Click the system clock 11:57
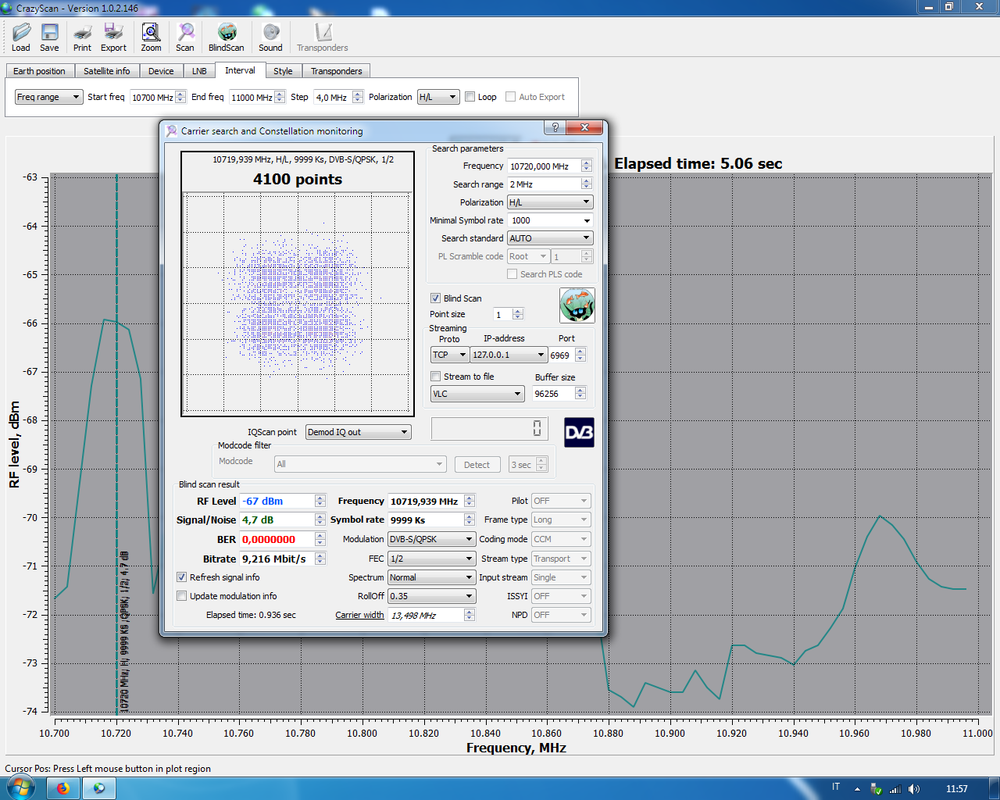Image resolution: width=1000 pixels, height=800 pixels. [957, 789]
